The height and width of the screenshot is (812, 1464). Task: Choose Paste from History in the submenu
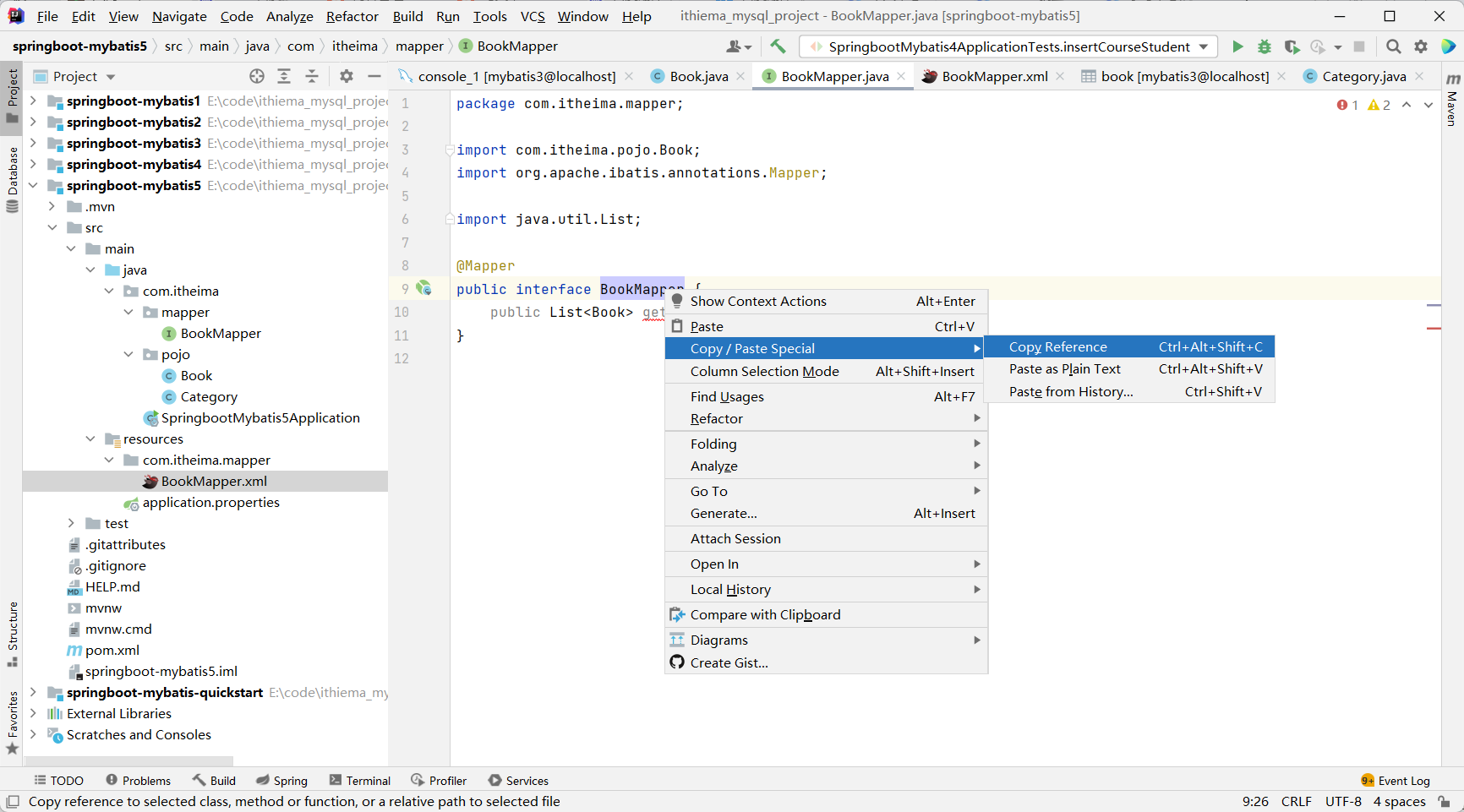pos(1070,391)
